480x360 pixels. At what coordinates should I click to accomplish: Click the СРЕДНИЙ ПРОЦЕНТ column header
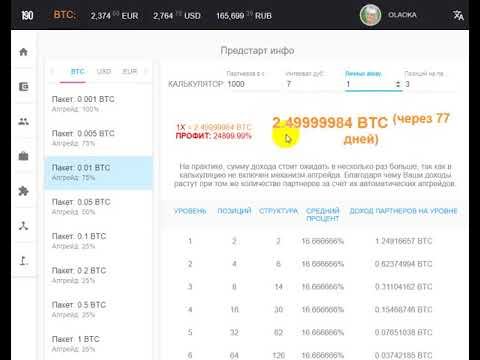tap(323, 215)
